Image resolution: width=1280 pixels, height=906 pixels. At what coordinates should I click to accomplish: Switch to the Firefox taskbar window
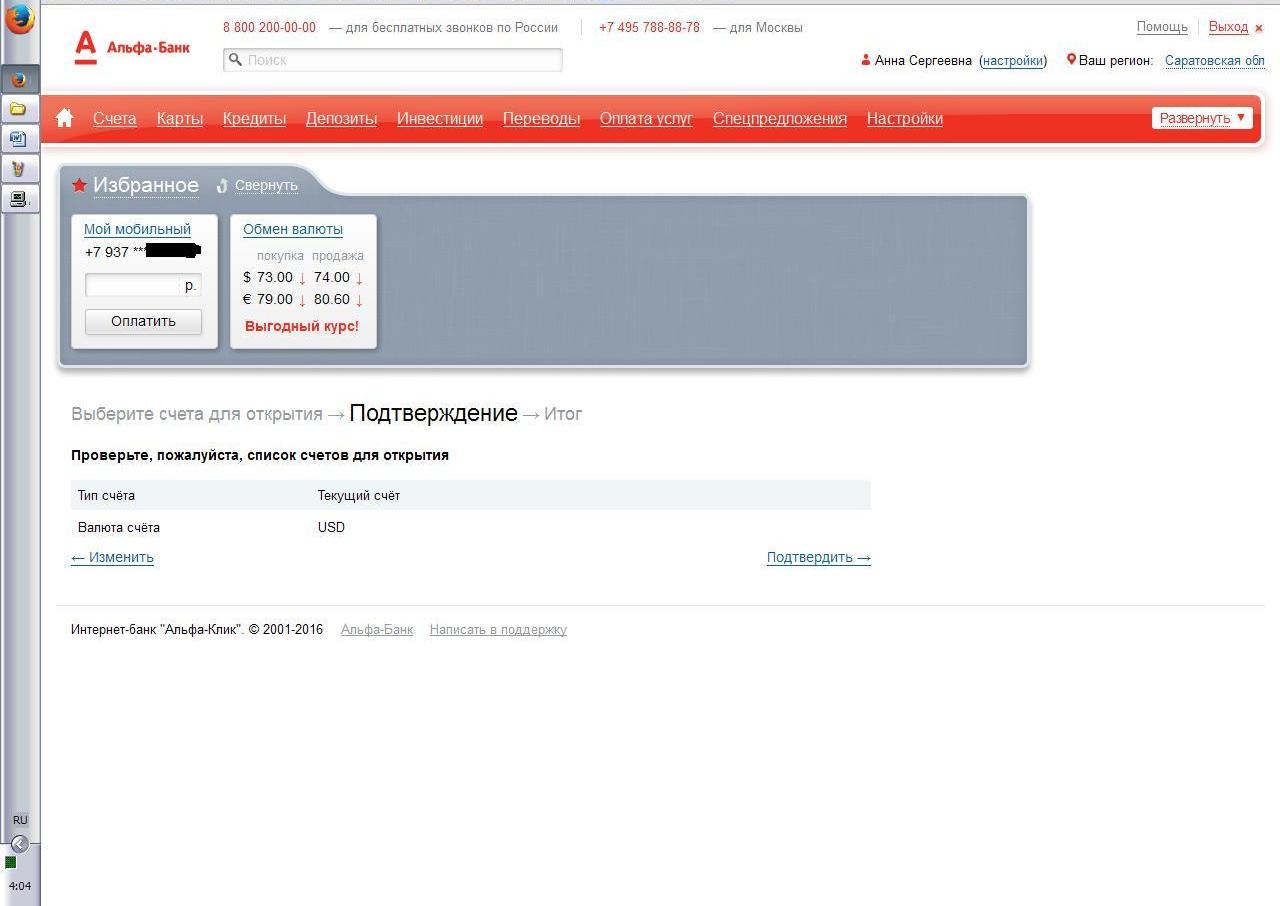tap(19, 79)
